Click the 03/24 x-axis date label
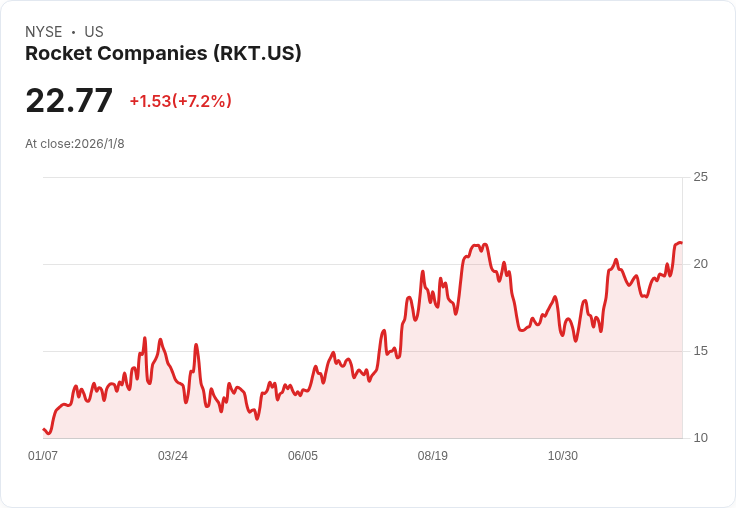736x508 pixels. point(173,455)
